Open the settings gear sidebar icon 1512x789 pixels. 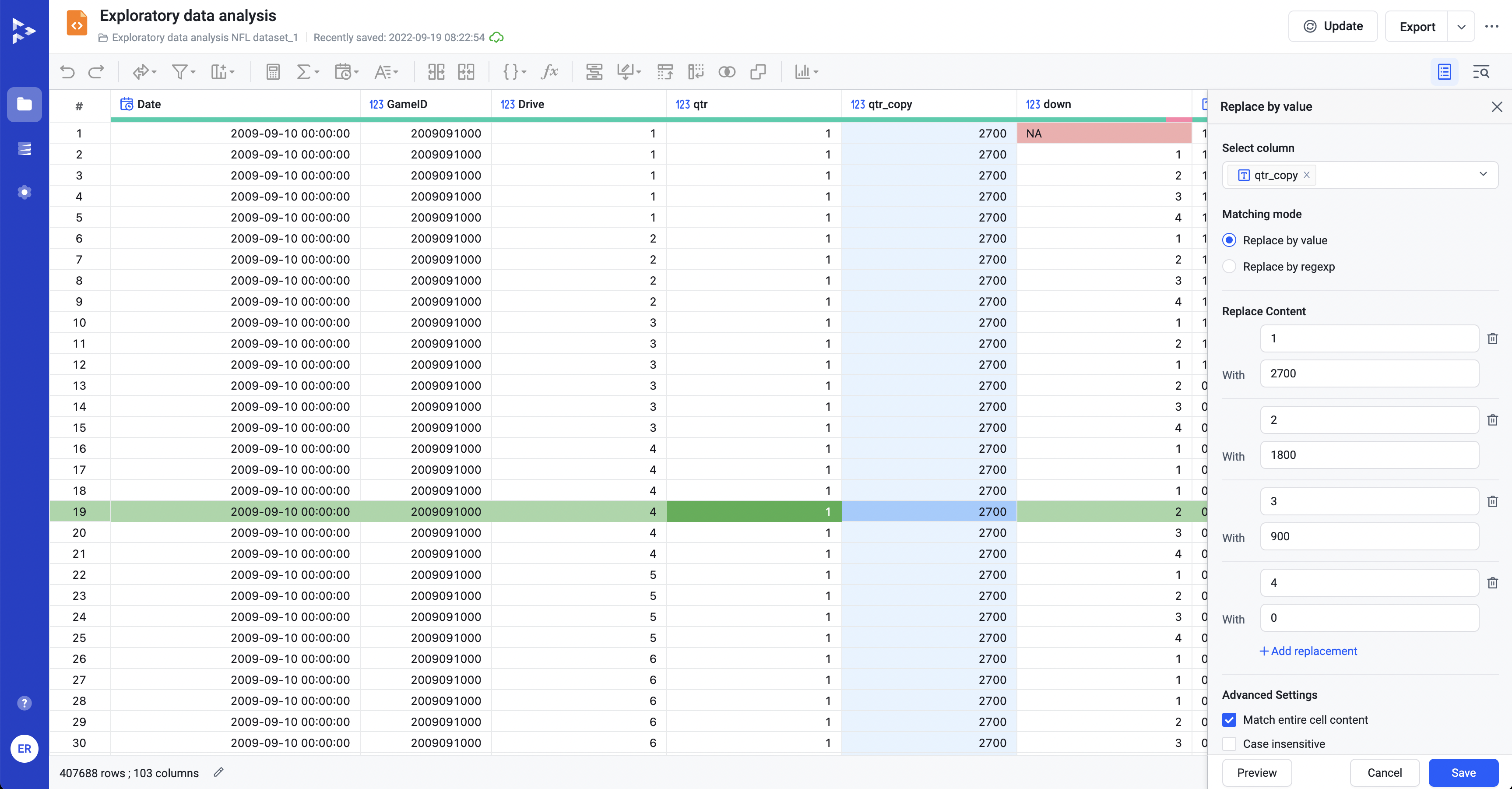click(25, 192)
